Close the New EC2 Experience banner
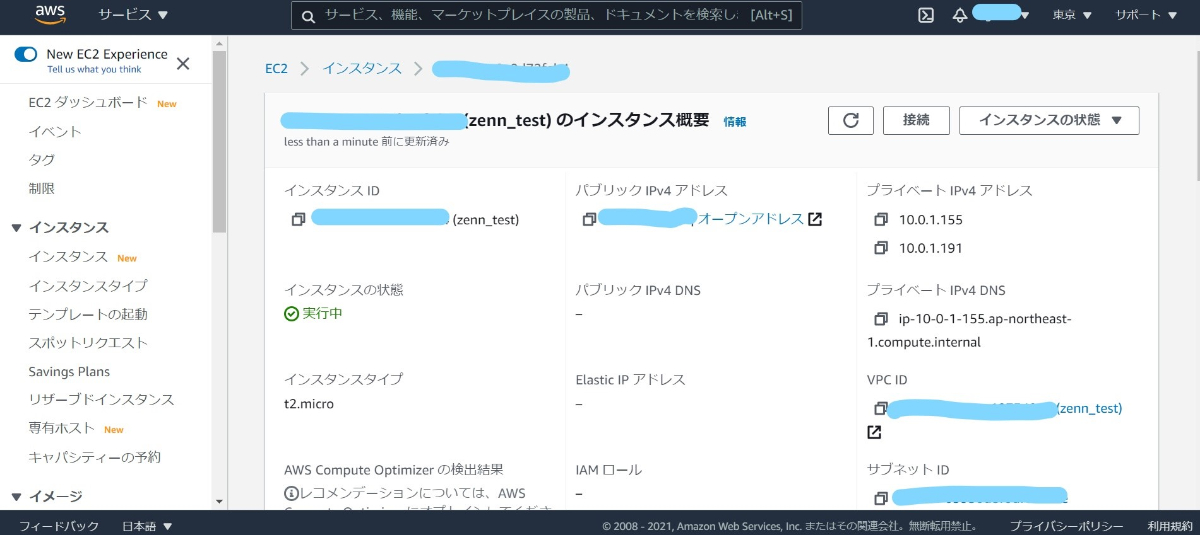The image size is (1200, 535). pos(183,63)
